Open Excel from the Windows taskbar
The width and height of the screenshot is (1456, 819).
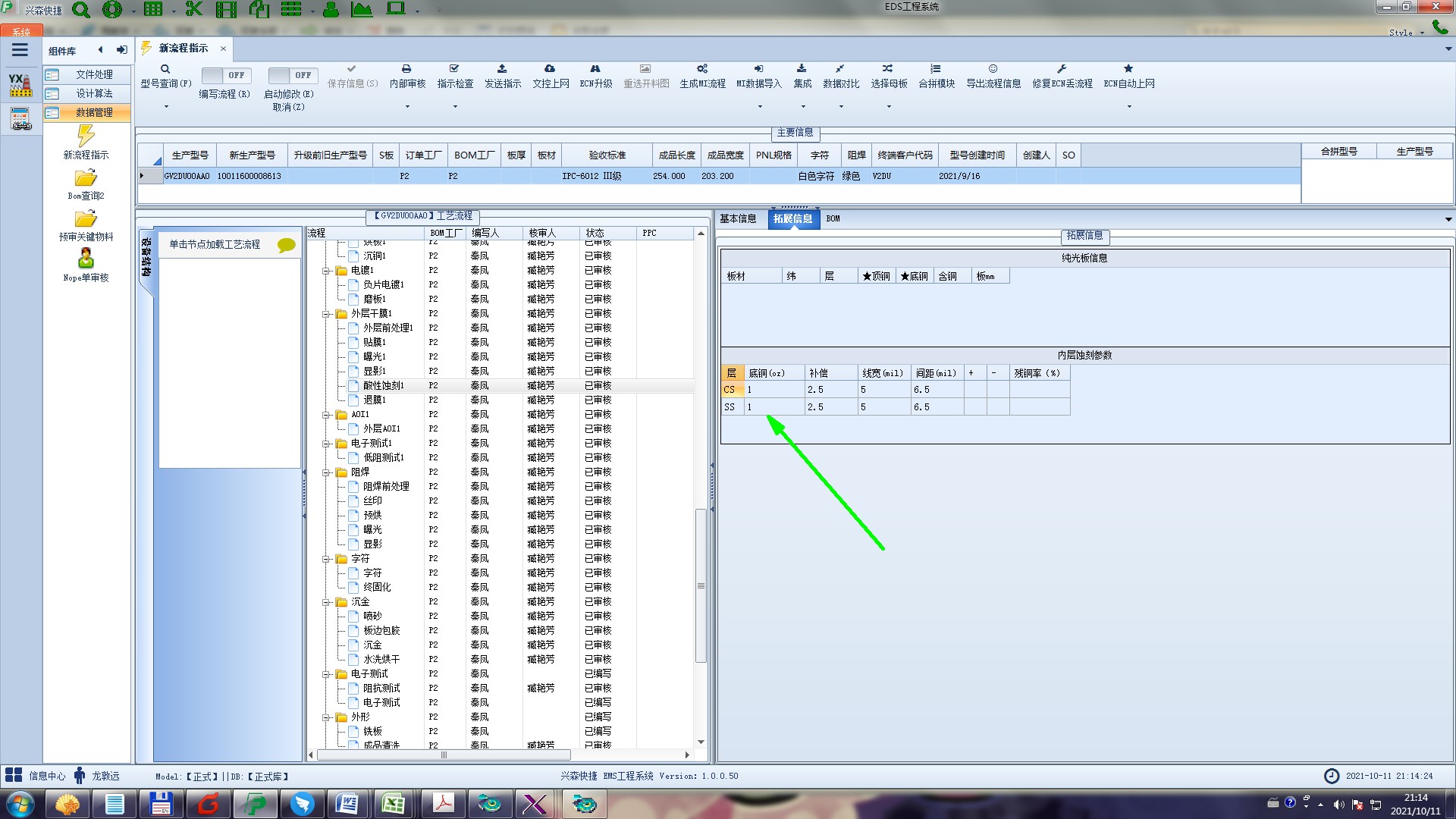pyautogui.click(x=394, y=803)
